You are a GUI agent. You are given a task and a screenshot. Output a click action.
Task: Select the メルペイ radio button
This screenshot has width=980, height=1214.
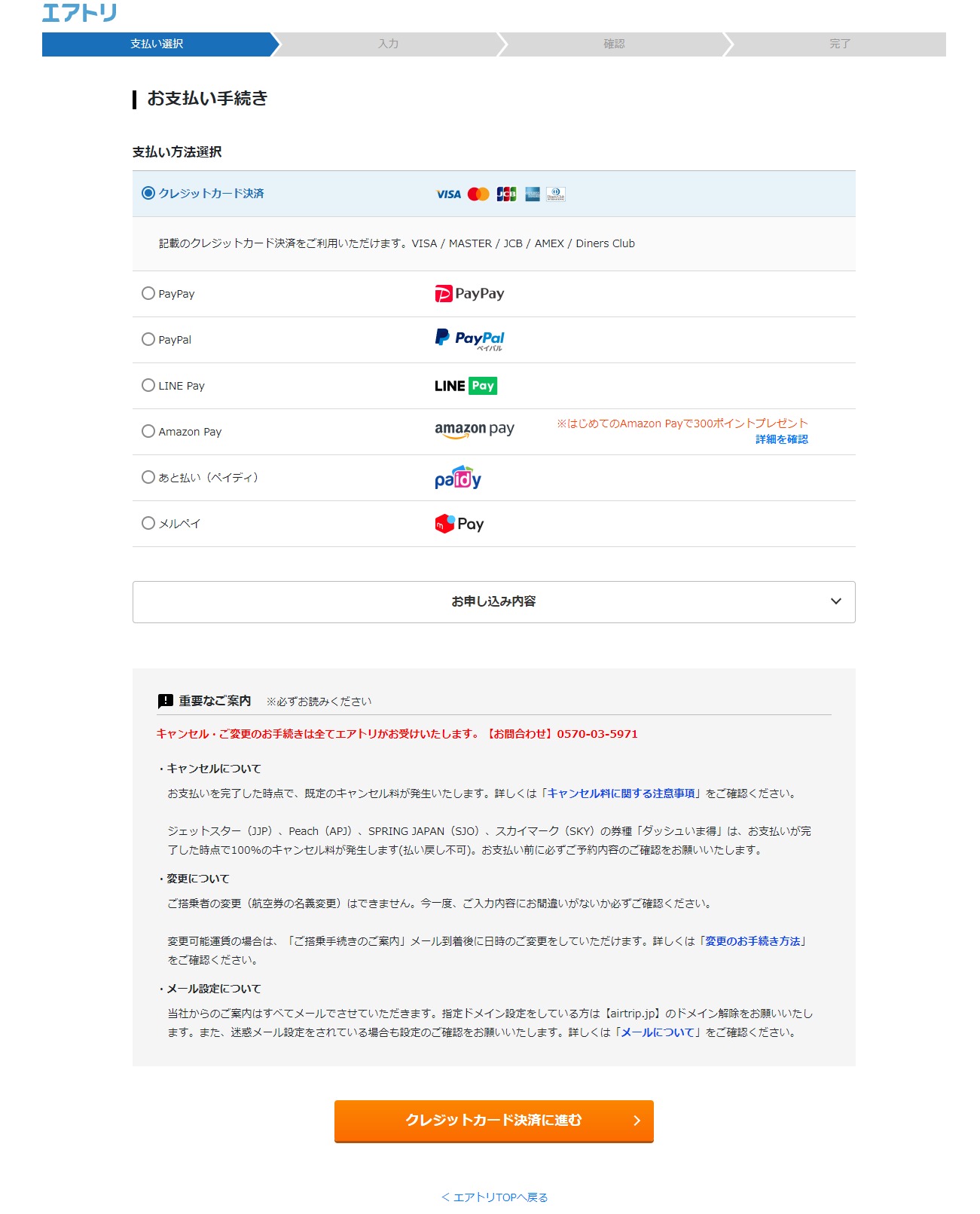pyautogui.click(x=148, y=524)
